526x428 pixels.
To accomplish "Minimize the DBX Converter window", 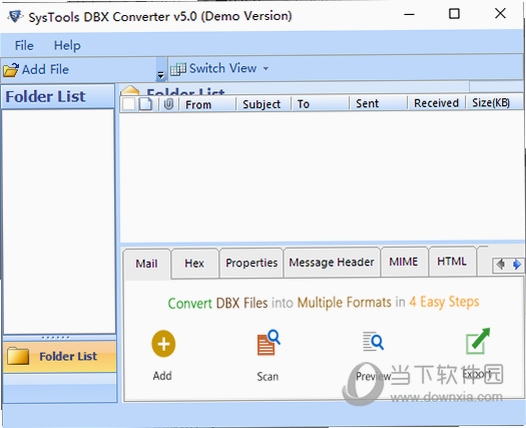I will tap(409, 14).
